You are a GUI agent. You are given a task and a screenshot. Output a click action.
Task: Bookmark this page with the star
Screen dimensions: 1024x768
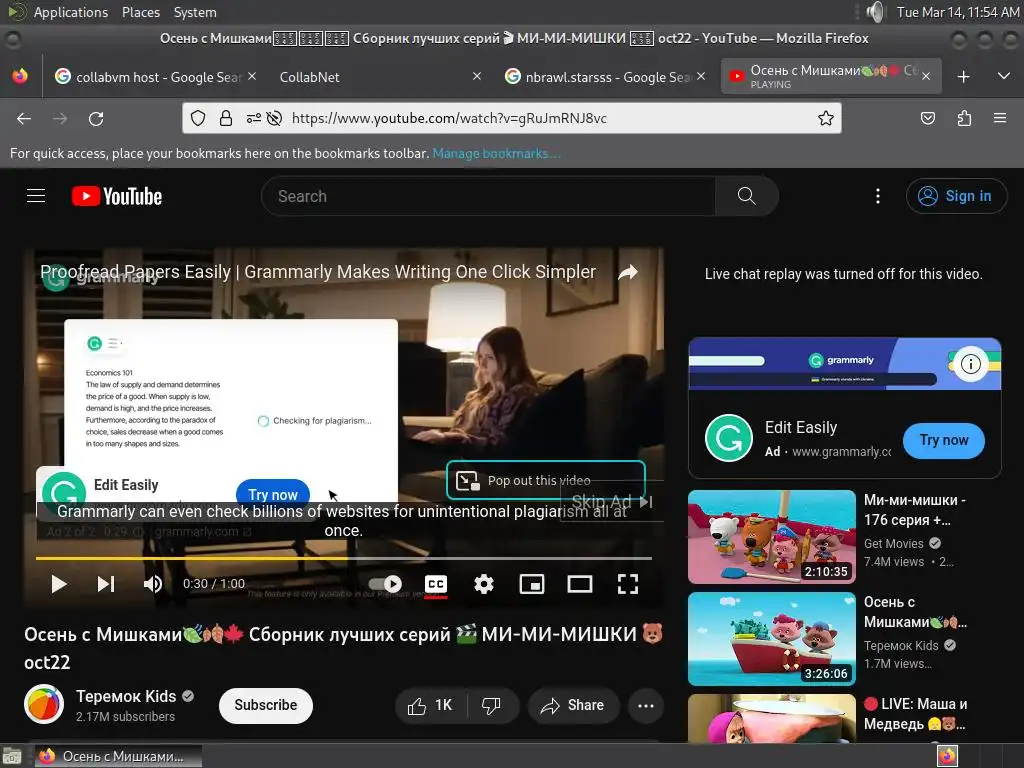(x=825, y=118)
